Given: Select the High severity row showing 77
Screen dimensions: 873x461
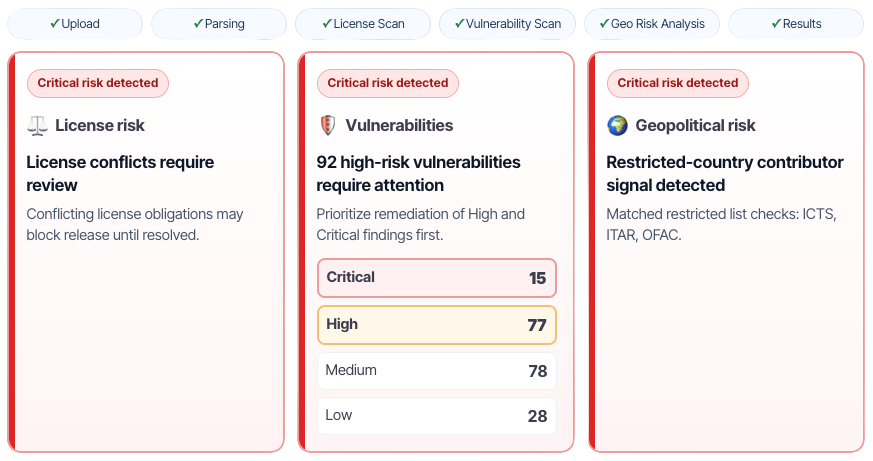Looking at the screenshot, I should point(436,325).
